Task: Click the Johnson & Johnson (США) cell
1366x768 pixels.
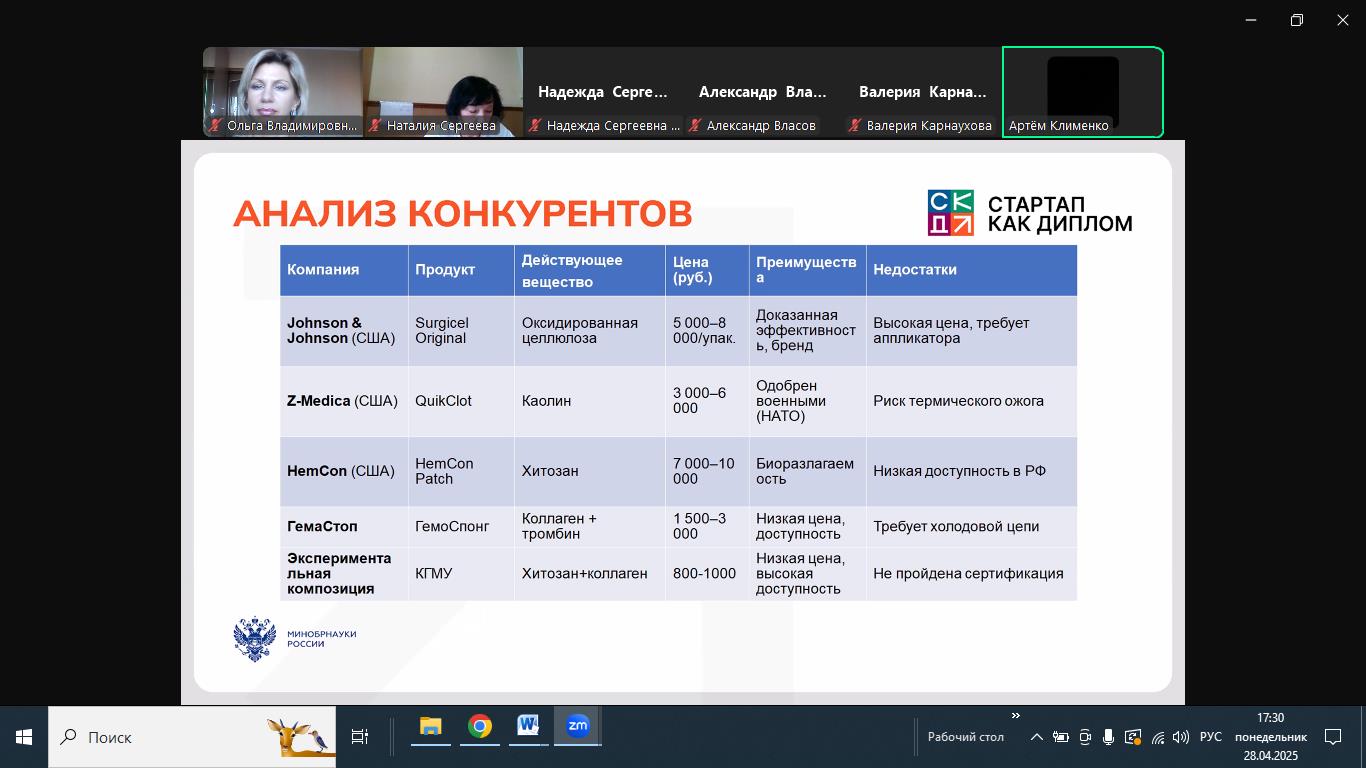Action: 344,331
